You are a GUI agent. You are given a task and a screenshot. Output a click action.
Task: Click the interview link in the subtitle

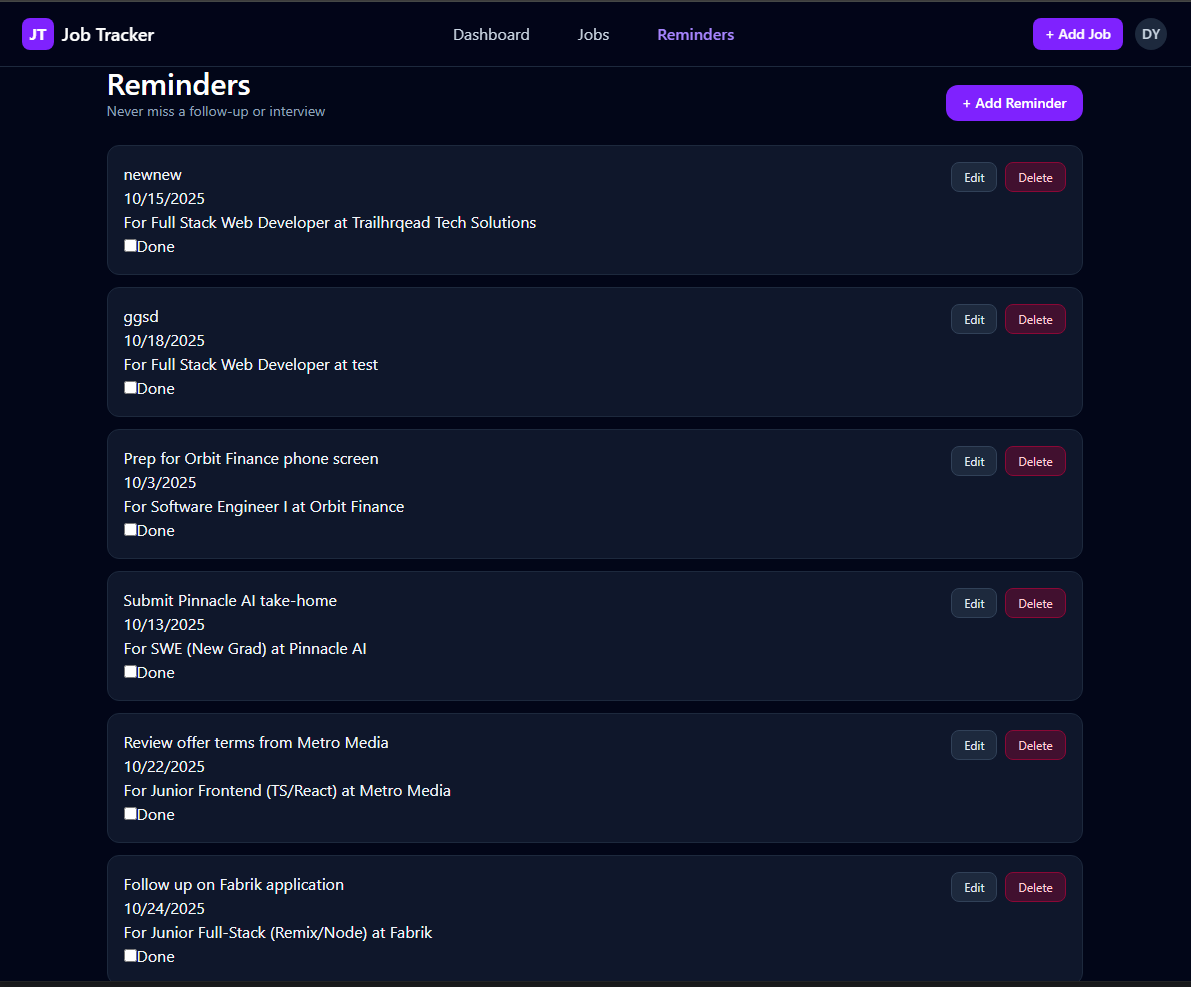click(297, 111)
